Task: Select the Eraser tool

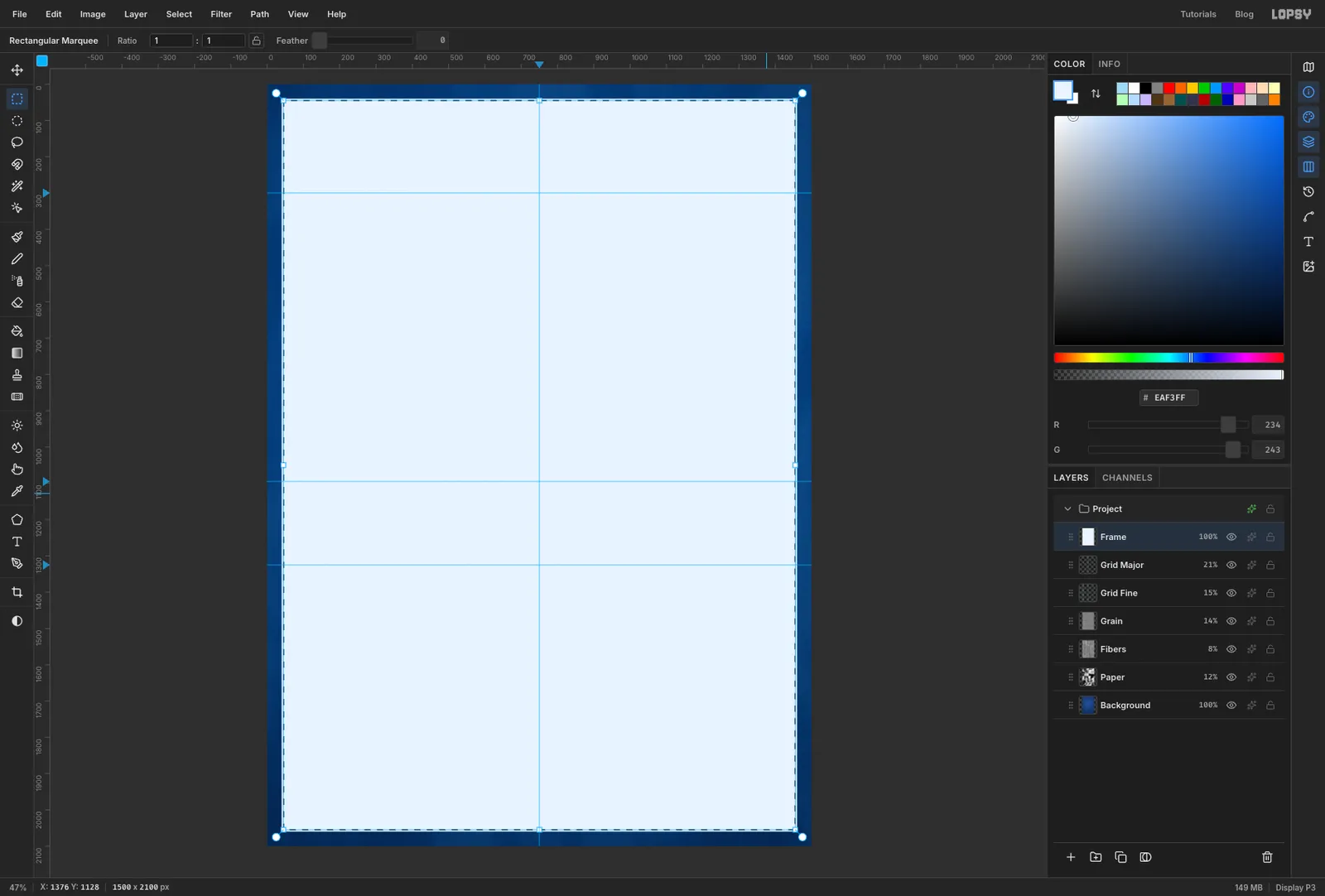Action: (x=17, y=303)
